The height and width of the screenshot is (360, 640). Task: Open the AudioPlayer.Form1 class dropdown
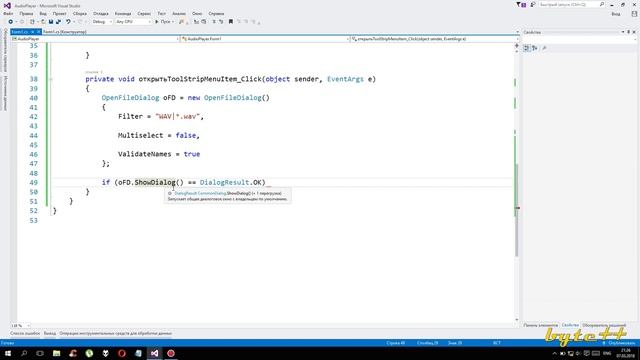pos(264,39)
